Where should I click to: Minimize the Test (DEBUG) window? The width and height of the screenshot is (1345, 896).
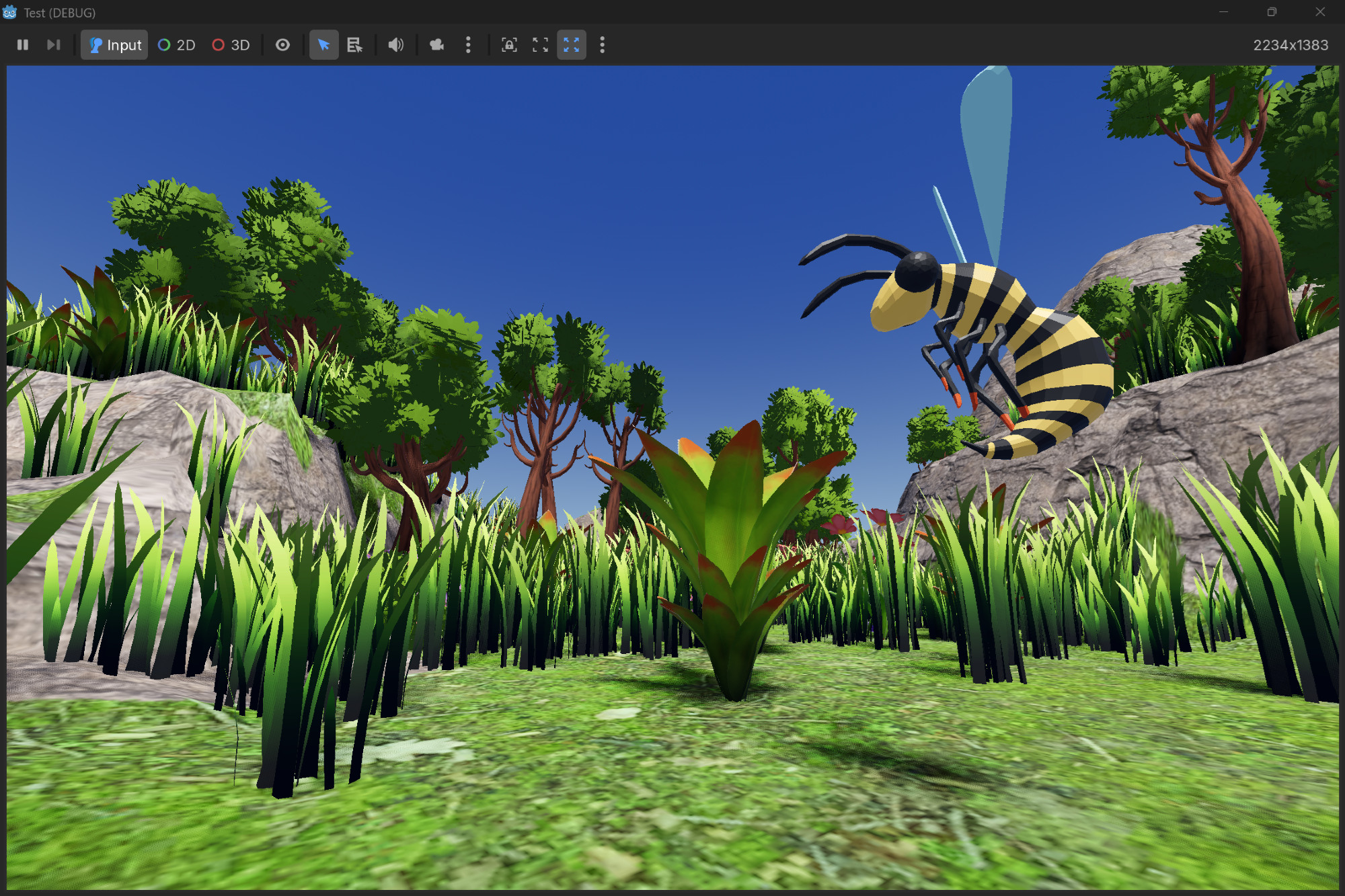pyautogui.click(x=1223, y=12)
